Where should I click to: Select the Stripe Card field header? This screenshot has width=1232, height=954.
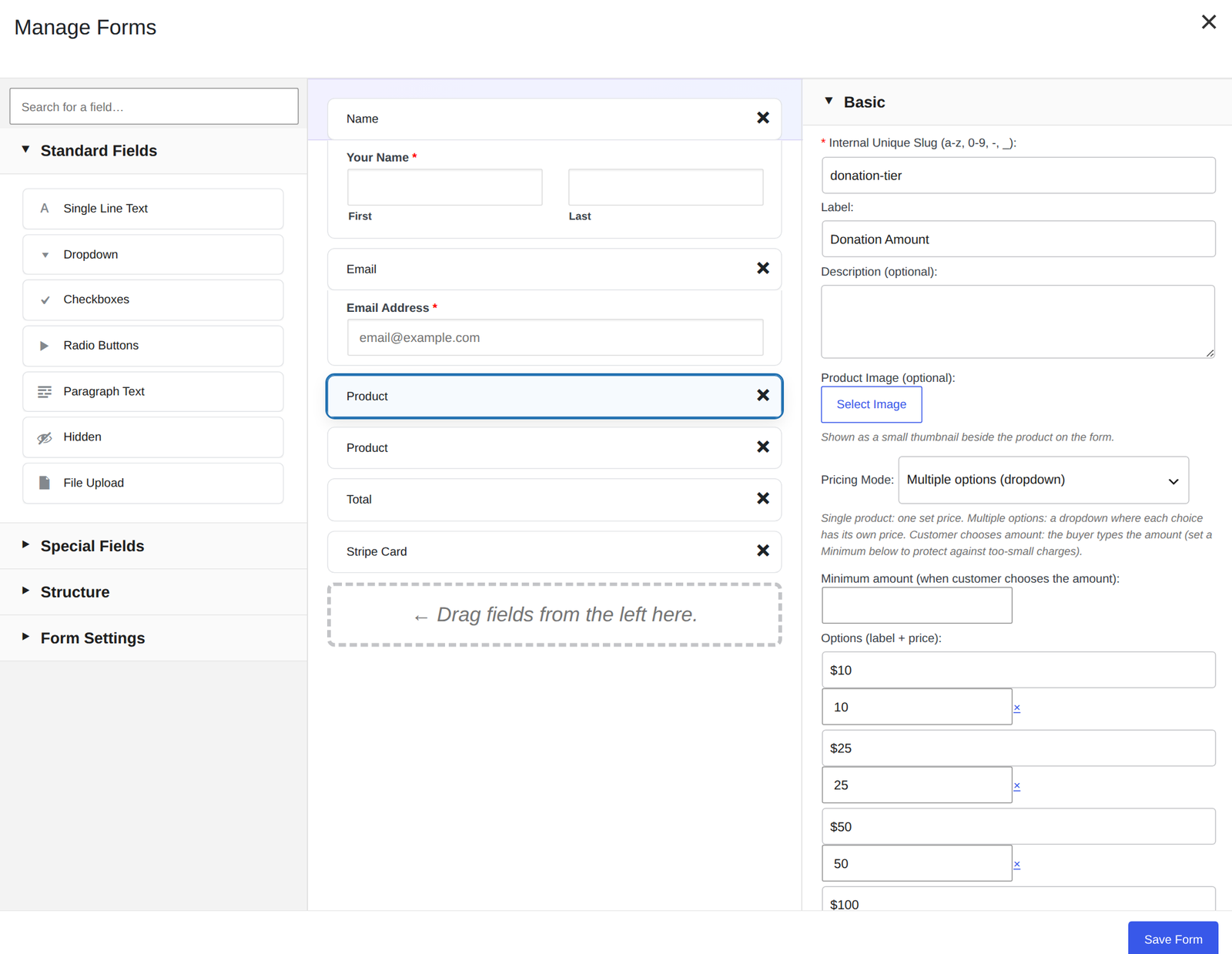(x=554, y=551)
